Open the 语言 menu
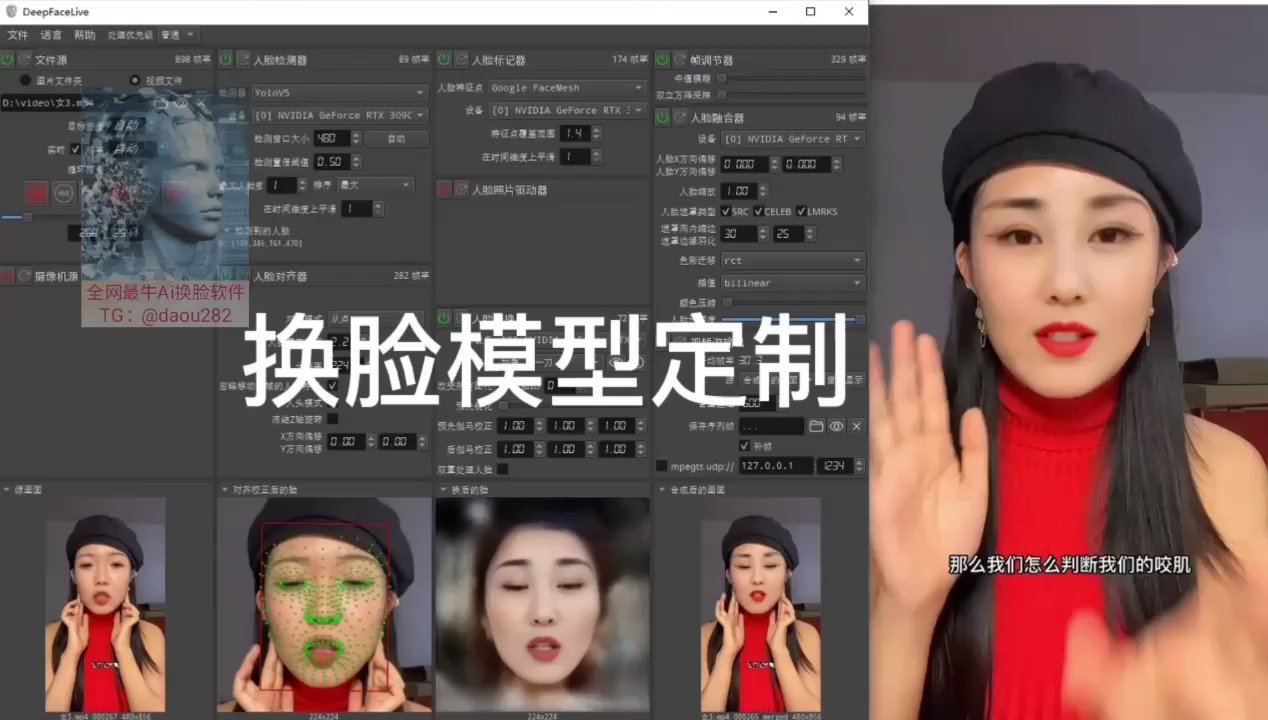The width and height of the screenshot is (1268, 720). (x=51, y=35)
